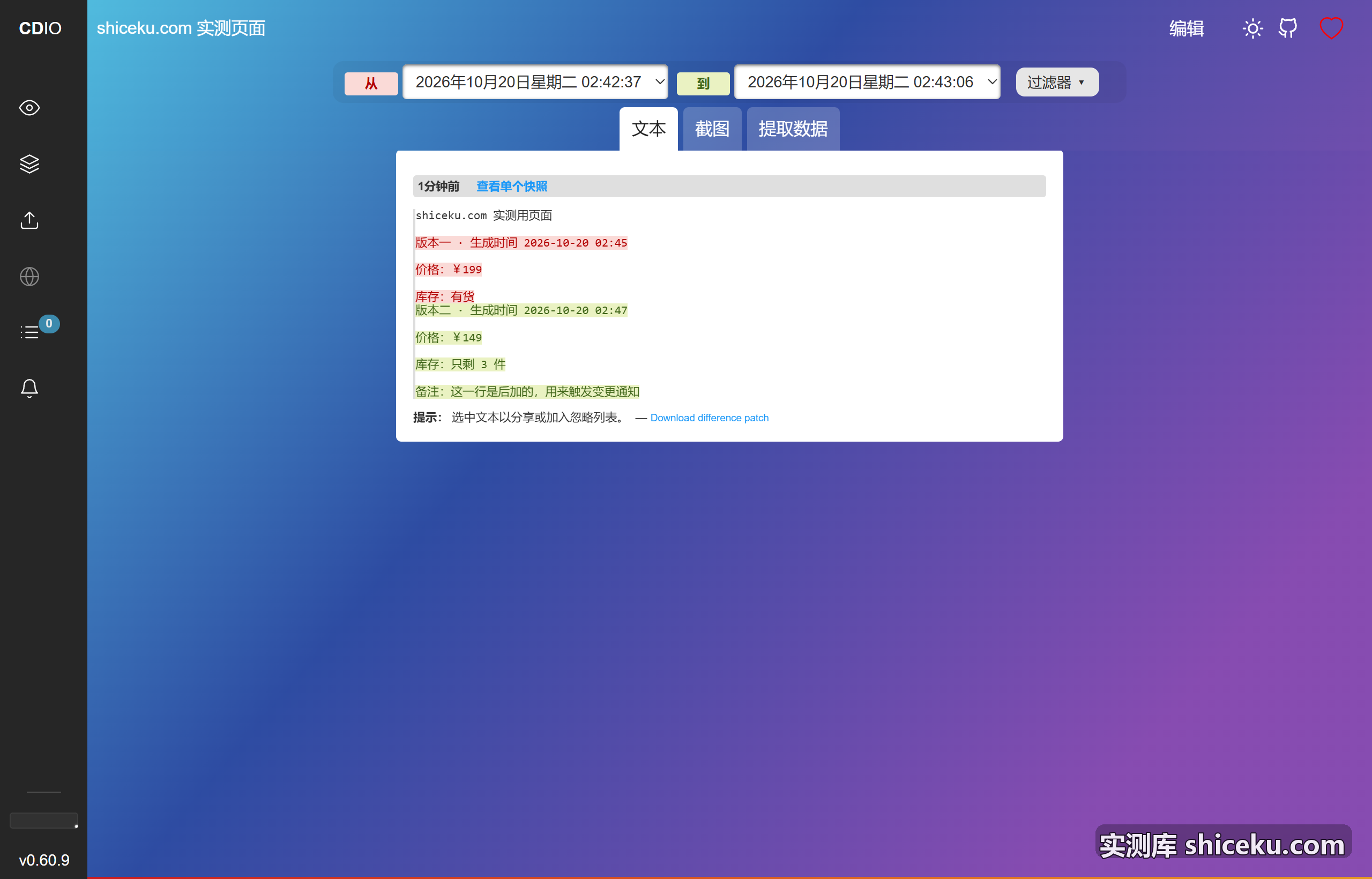
Task: Expand the 从 version dropdown 02:42:37
Action: point(535,81)
